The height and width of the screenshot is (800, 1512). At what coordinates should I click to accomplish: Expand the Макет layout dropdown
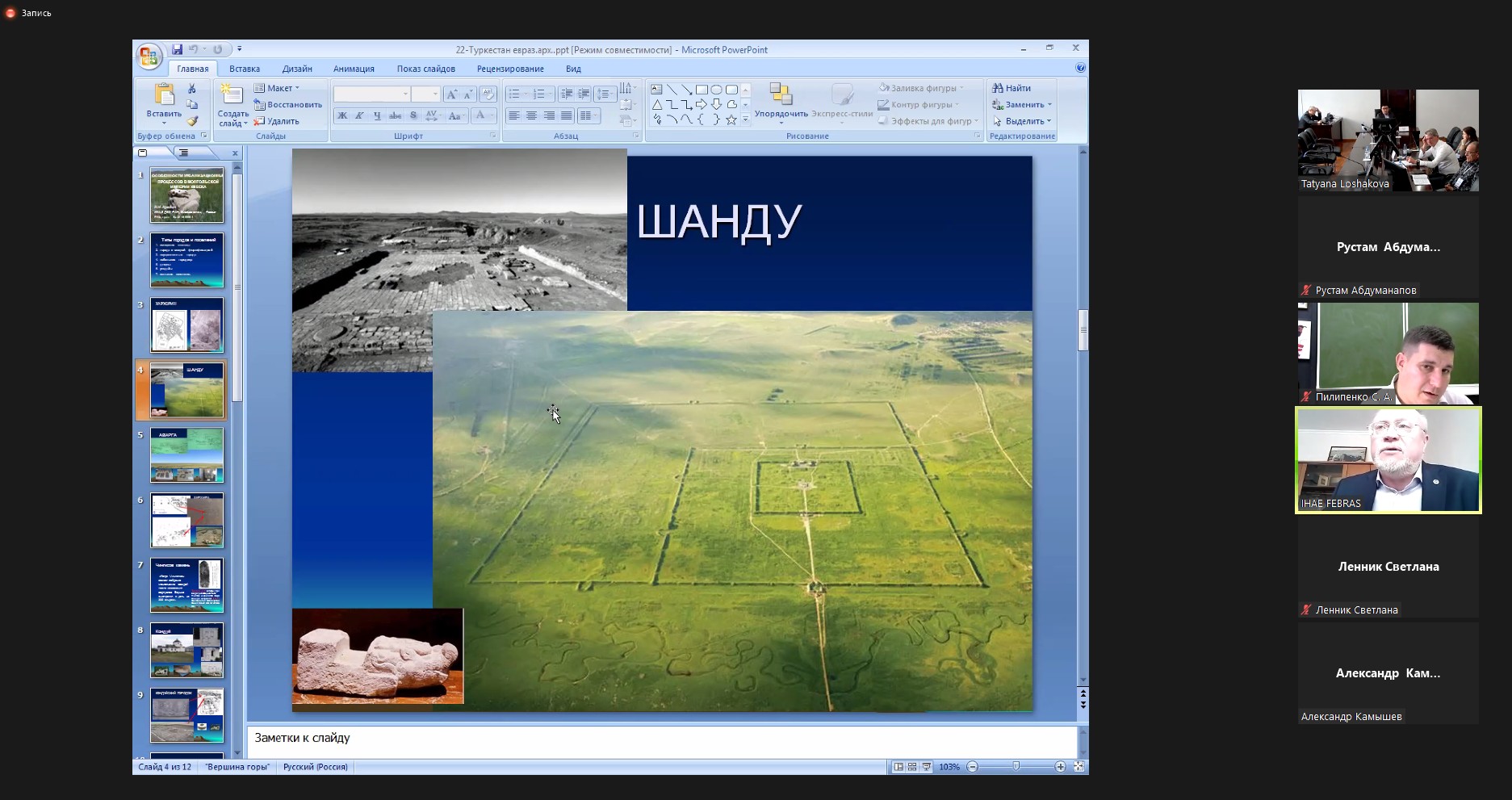278,88
